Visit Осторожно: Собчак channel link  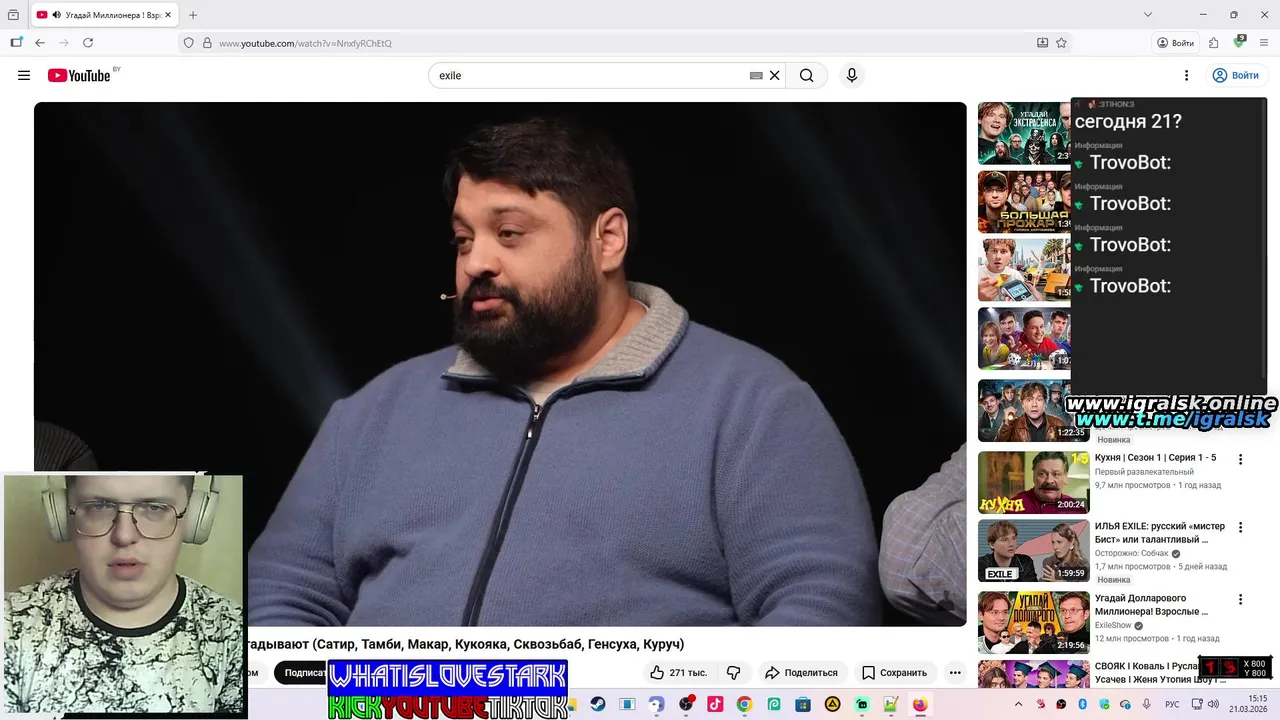click(x=1132, y=553)
